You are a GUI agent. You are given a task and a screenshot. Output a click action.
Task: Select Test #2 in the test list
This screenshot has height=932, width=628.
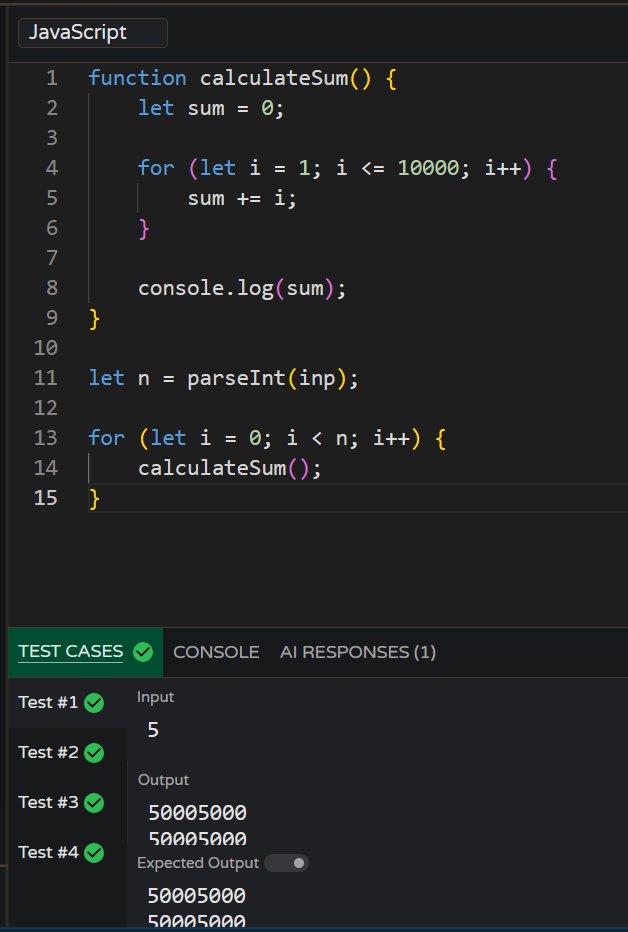[67, 752]
